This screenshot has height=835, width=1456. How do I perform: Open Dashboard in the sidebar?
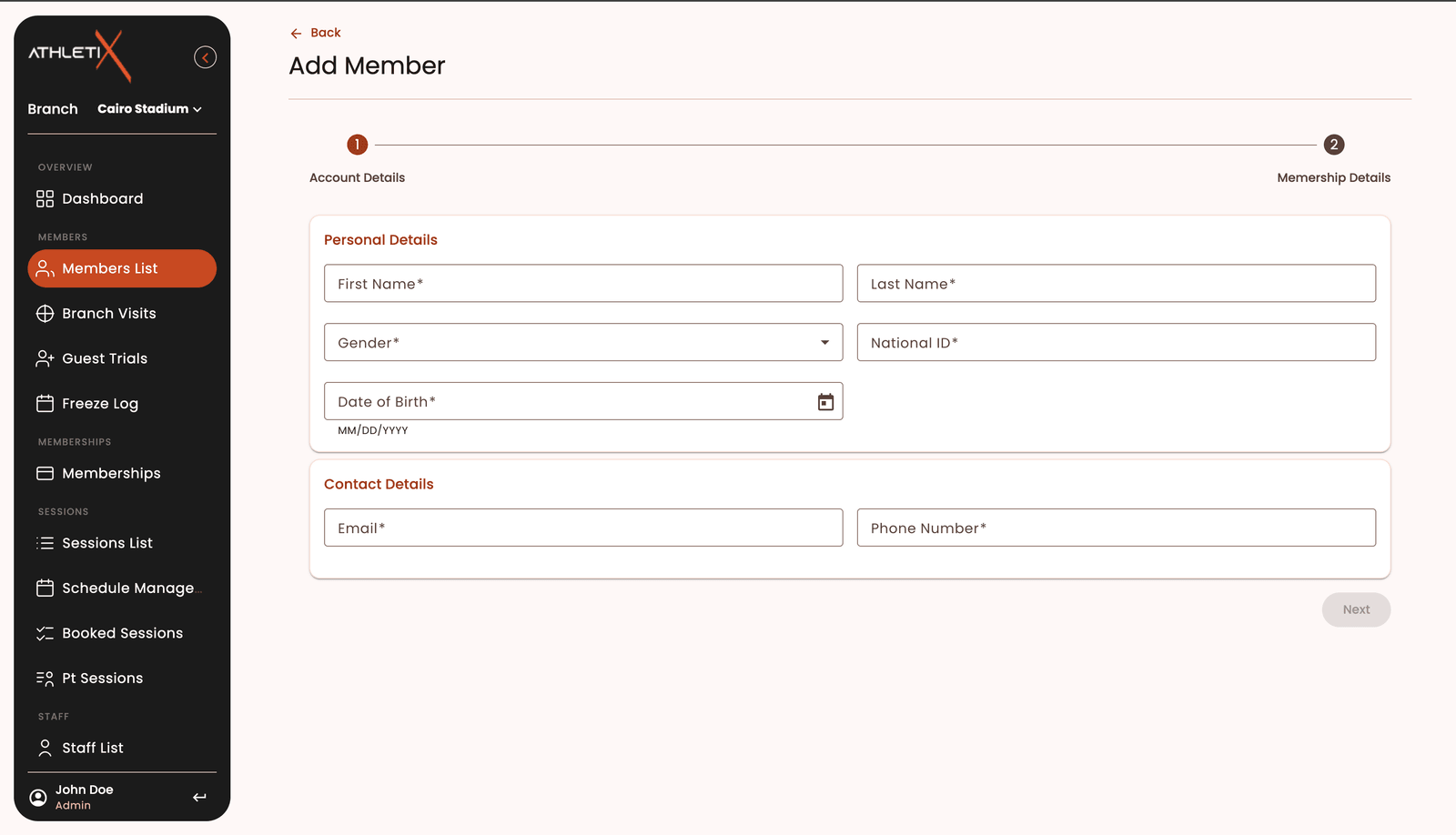(122, 198)
